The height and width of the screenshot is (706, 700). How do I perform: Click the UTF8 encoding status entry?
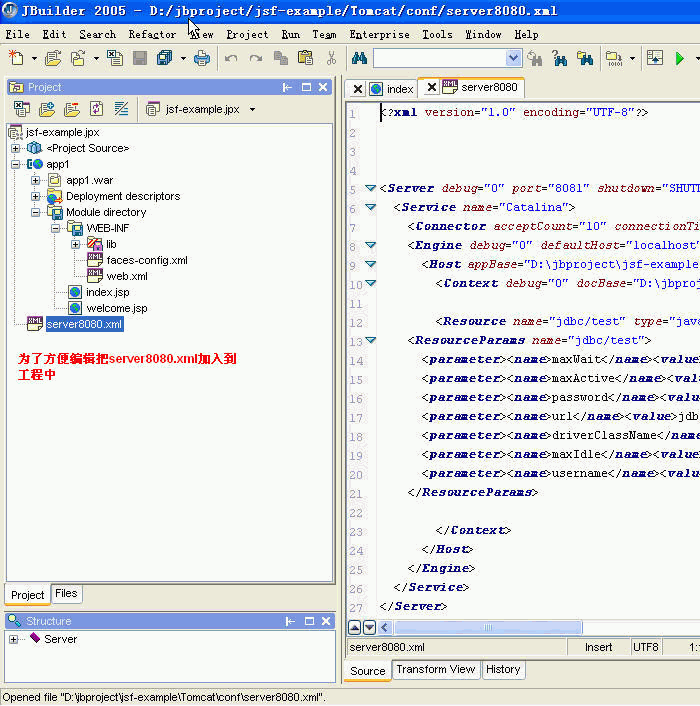(x=646, y=647)
